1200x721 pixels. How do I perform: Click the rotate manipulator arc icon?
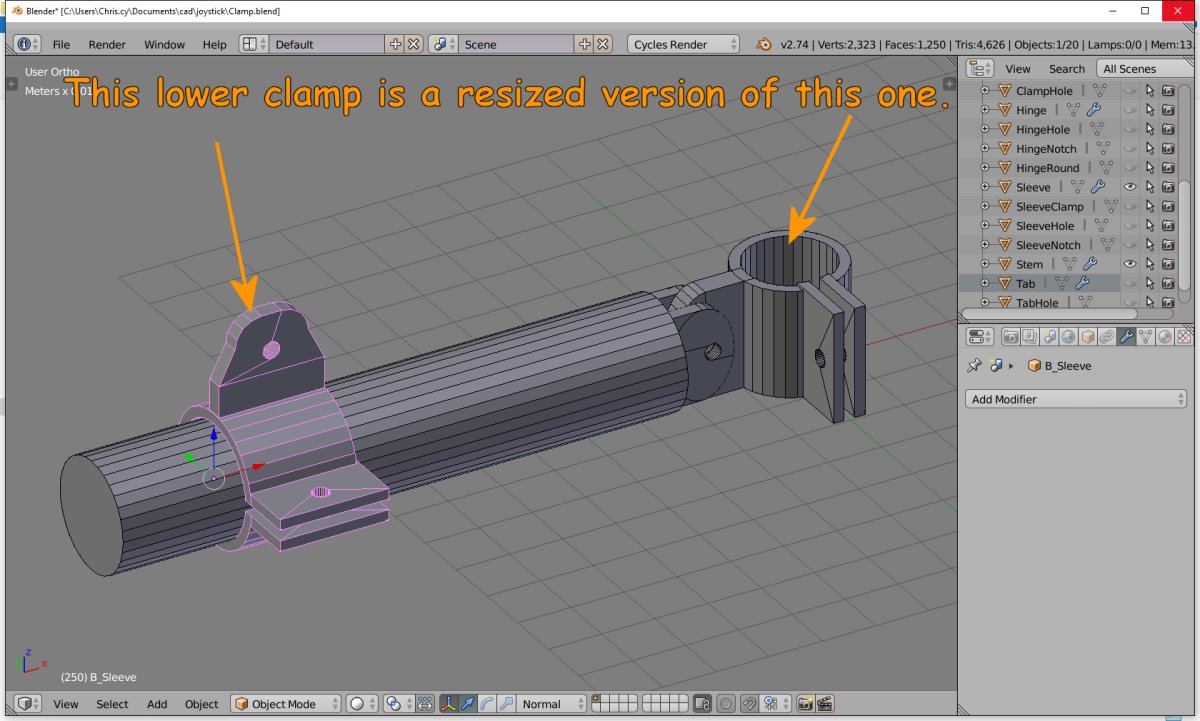tap(485, 704)
